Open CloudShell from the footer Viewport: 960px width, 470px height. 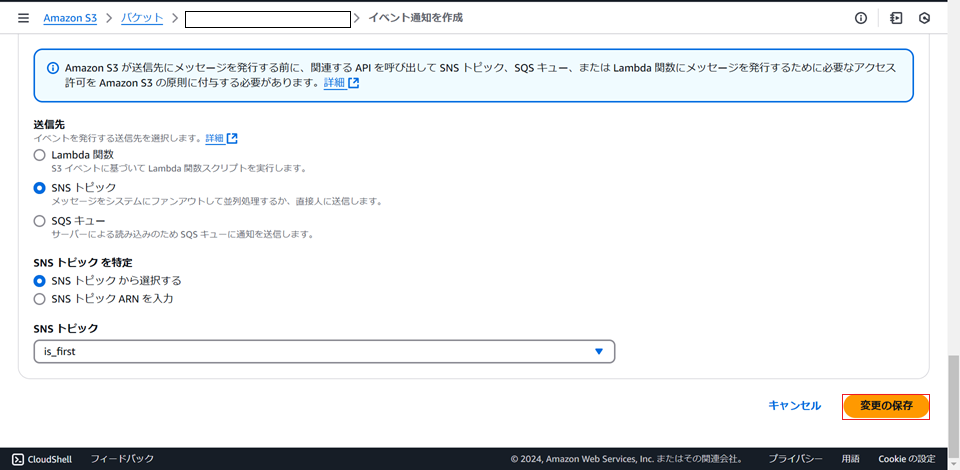[43, 458]
